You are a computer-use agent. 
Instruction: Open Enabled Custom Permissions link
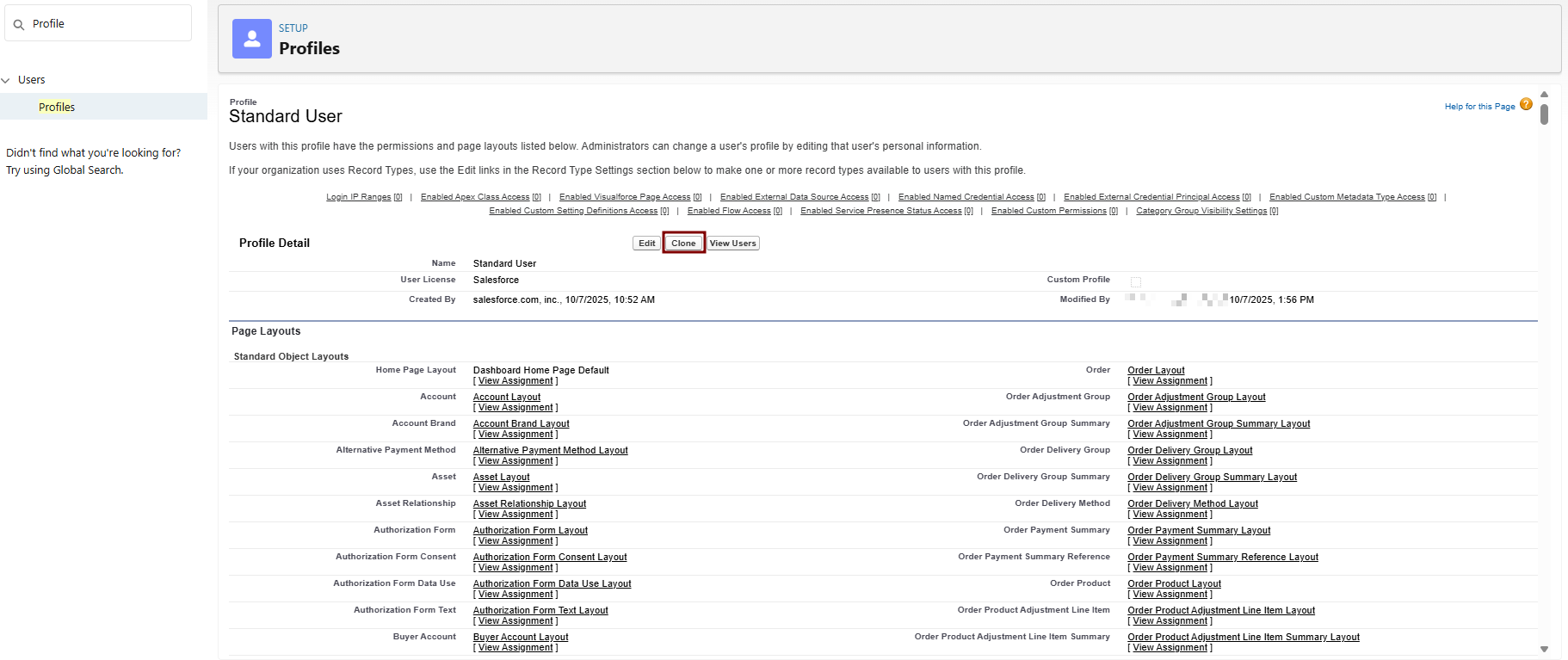pos(1048,211)
